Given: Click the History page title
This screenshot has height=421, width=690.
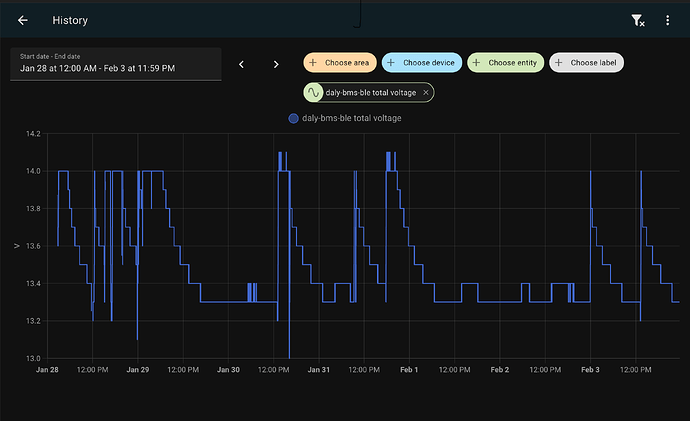Looking at the screenshot, I should click(70, 20).
